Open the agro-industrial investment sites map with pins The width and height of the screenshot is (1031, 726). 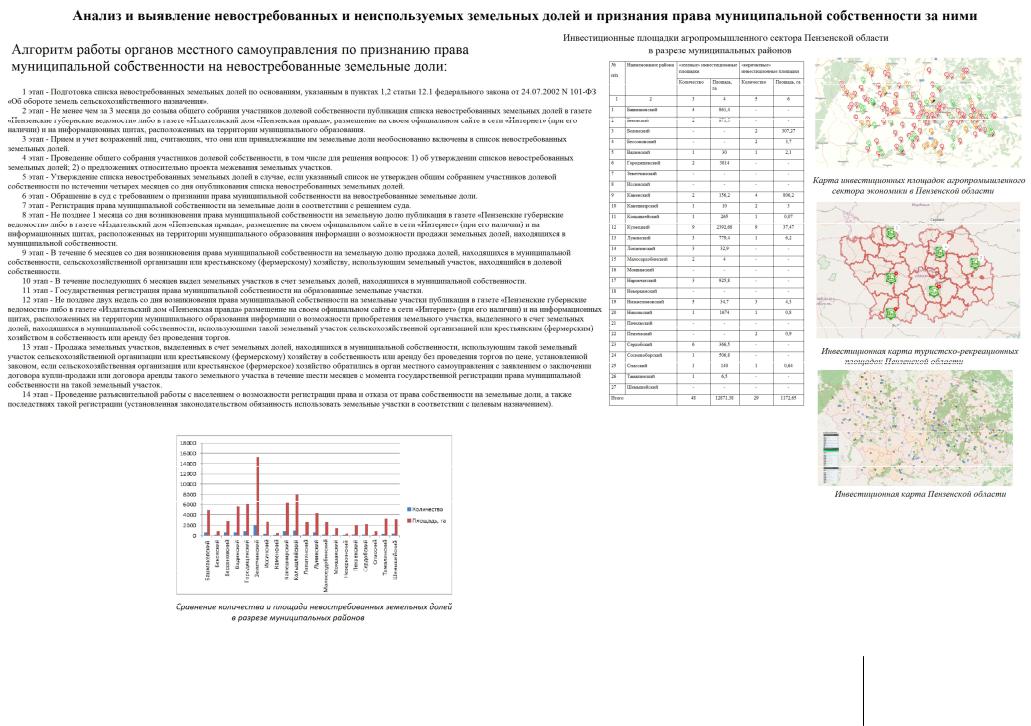pos(918,112)
